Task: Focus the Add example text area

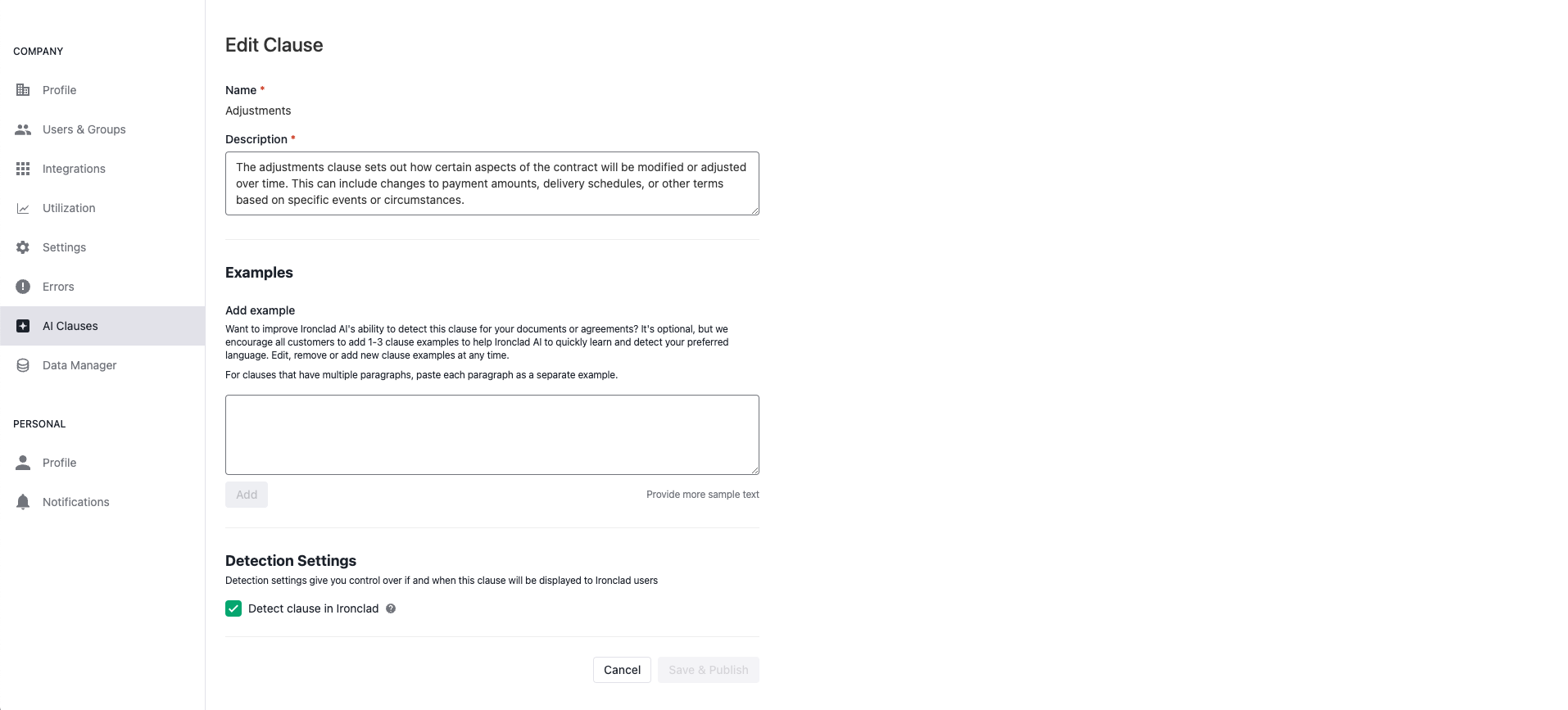Action: click(492, 435)
